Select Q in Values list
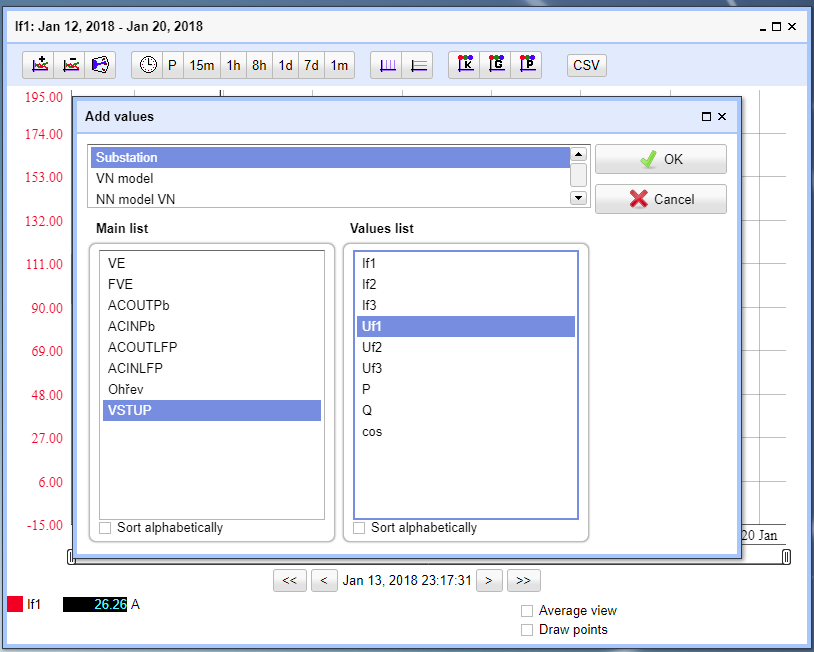The height and width of the screenshot is (652, 814). click(x=466, y=410)
